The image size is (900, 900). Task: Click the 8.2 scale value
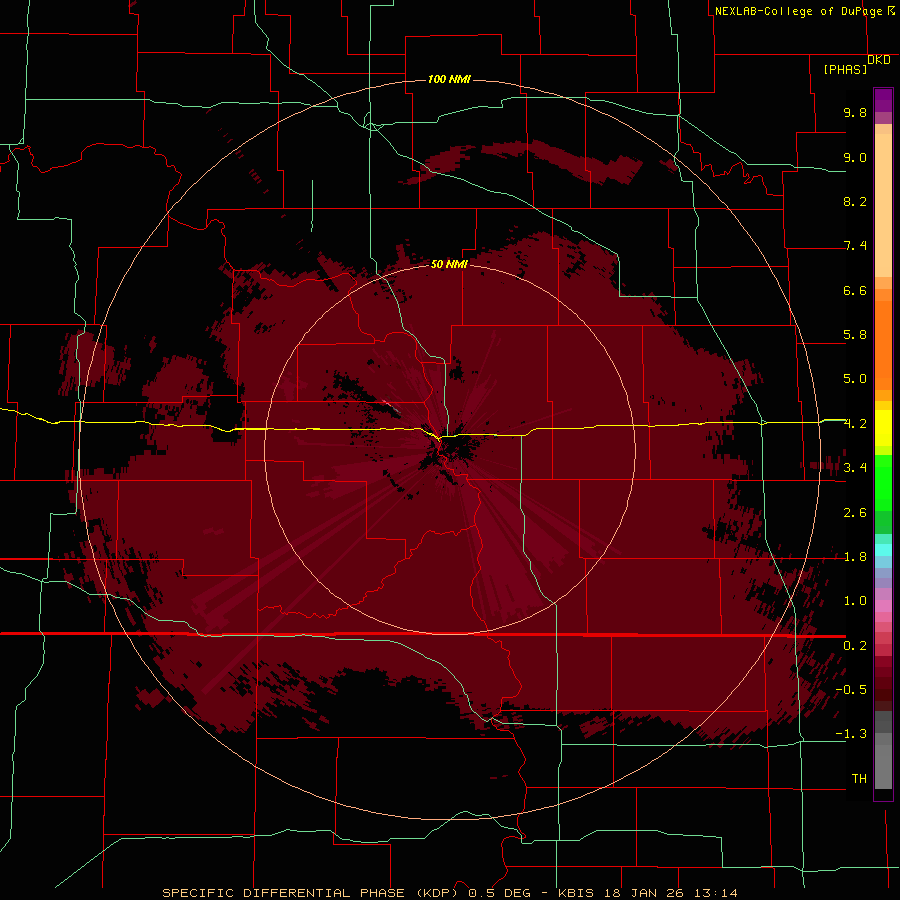[855, 201]
